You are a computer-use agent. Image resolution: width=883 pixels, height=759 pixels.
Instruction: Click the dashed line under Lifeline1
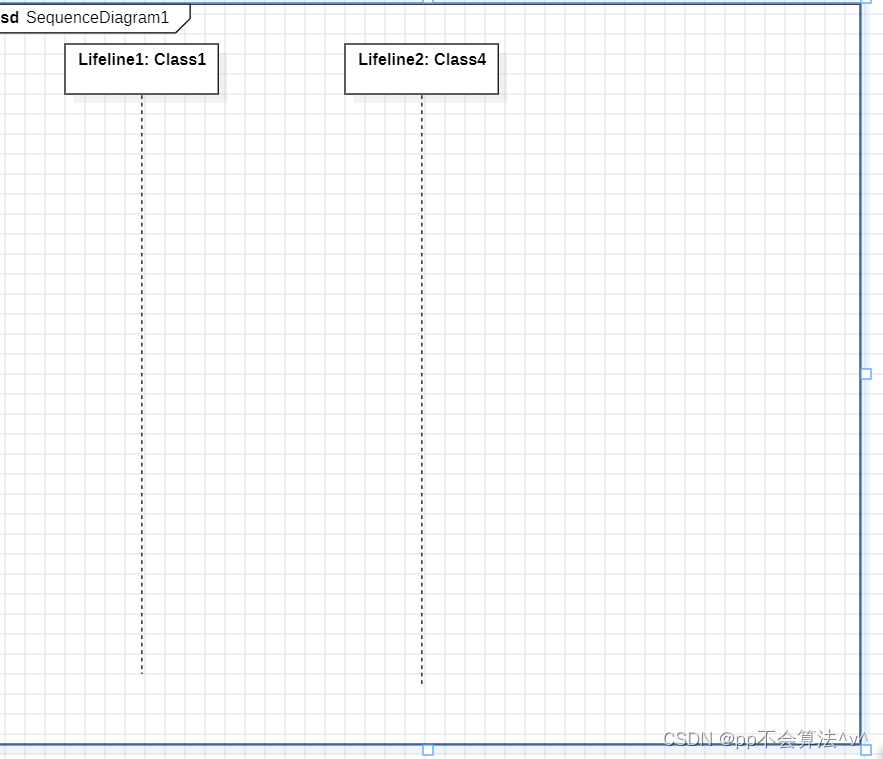point(142,384)
